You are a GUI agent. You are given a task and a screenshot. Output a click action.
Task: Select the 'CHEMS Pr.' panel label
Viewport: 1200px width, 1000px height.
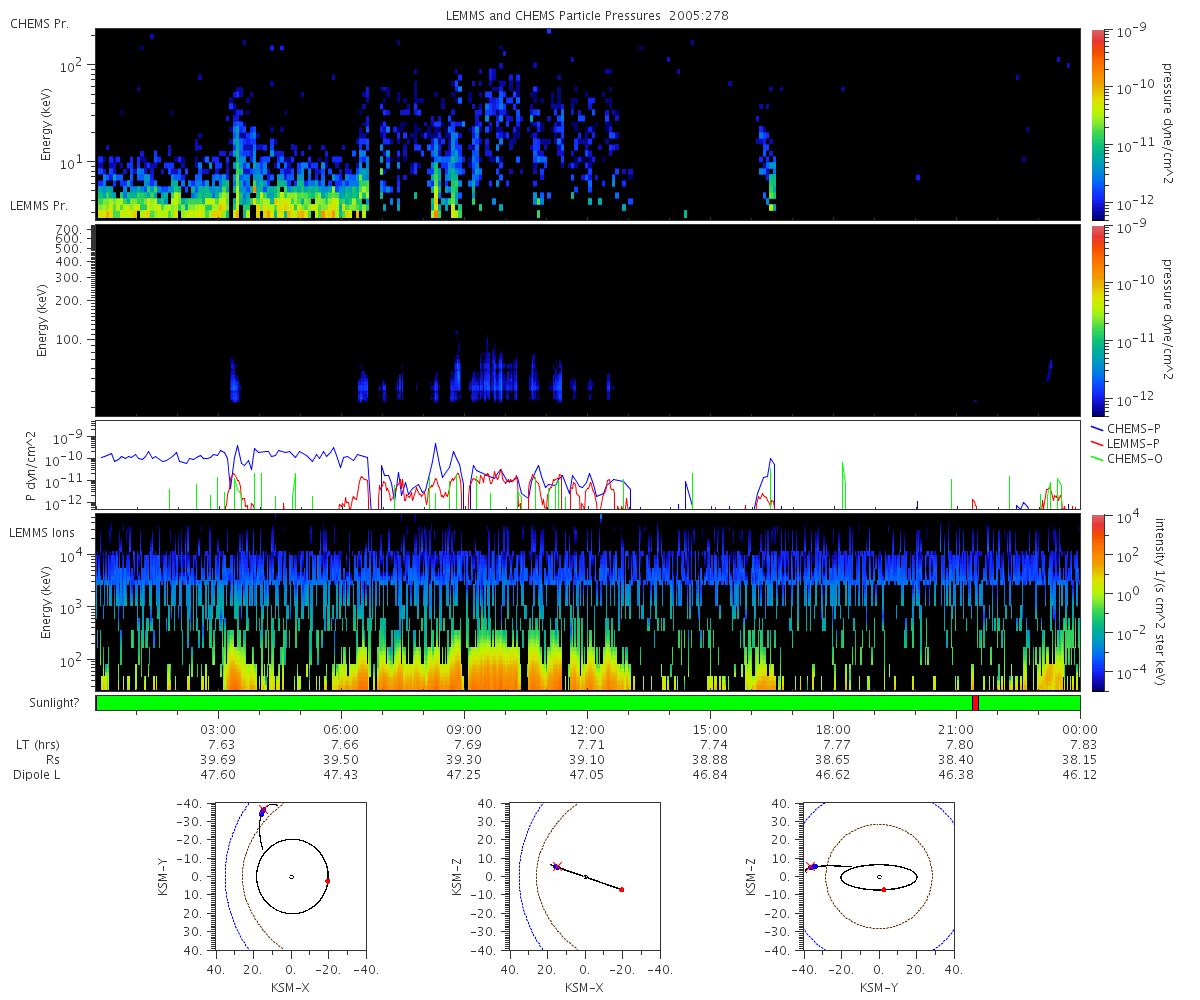tap(39, 23)
